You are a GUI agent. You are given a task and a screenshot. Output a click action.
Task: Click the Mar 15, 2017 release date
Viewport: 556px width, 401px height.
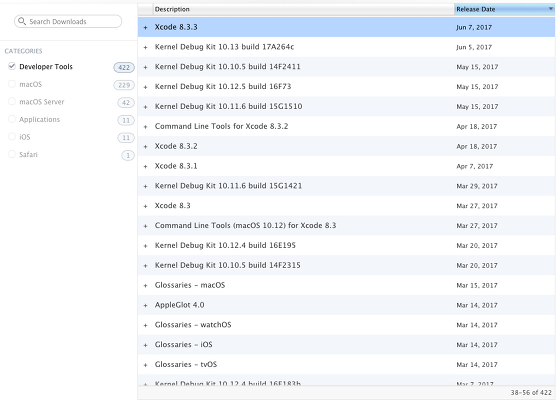point(477,285)
